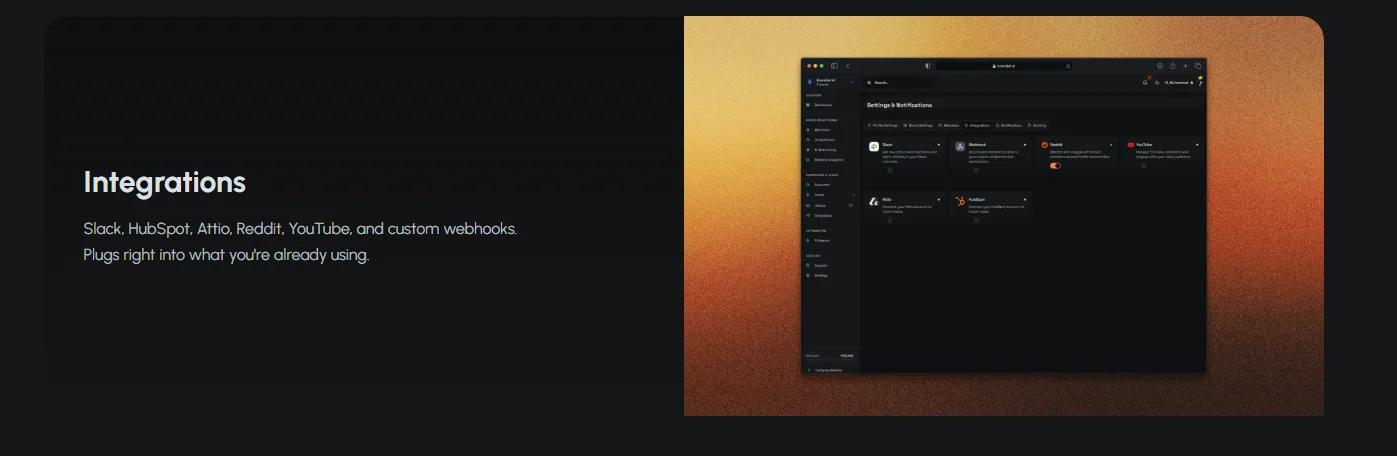Enable the Slack integration toggle

click(x=889, y=170)
